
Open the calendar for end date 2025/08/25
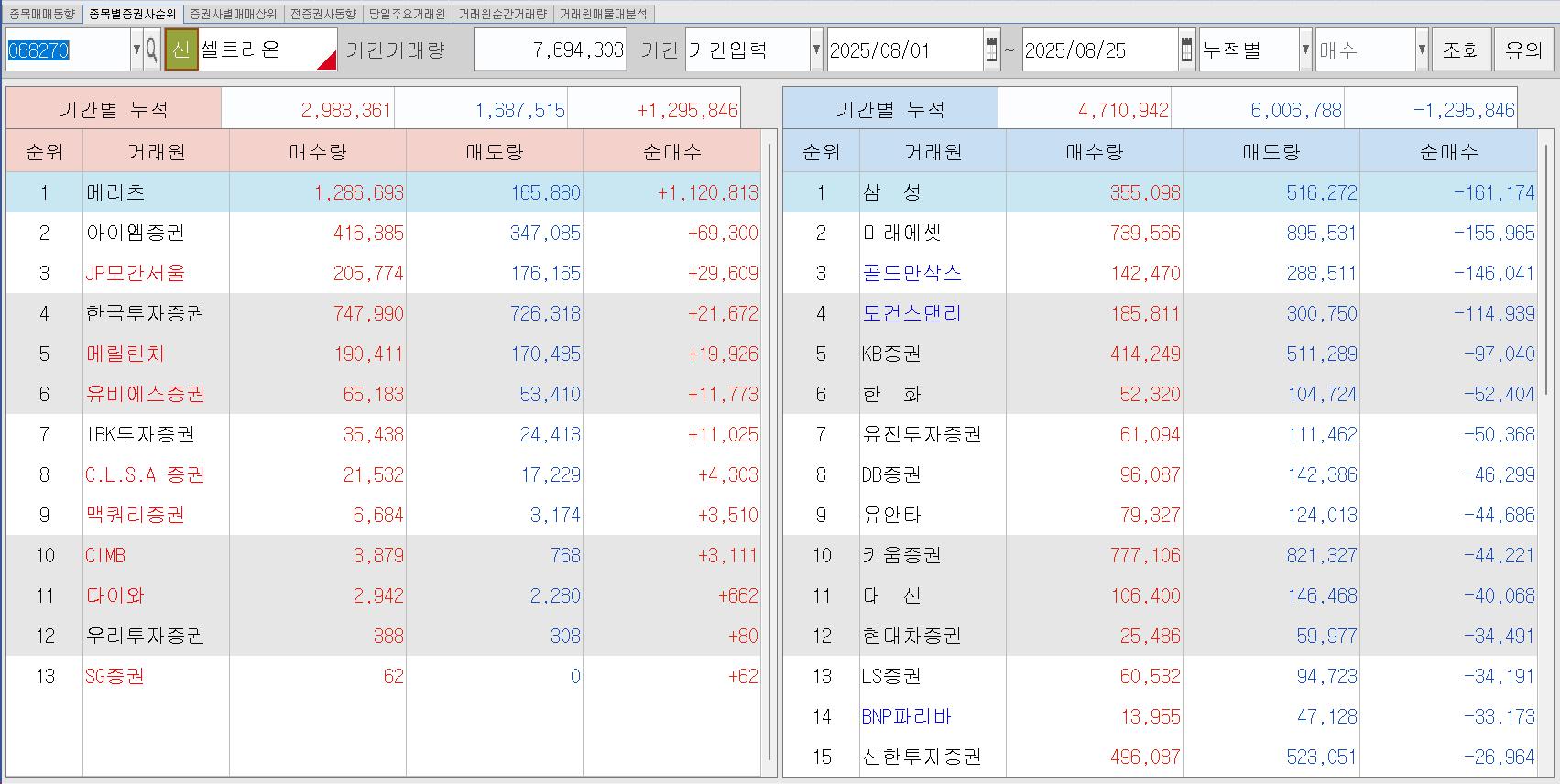click(1186, 49)
